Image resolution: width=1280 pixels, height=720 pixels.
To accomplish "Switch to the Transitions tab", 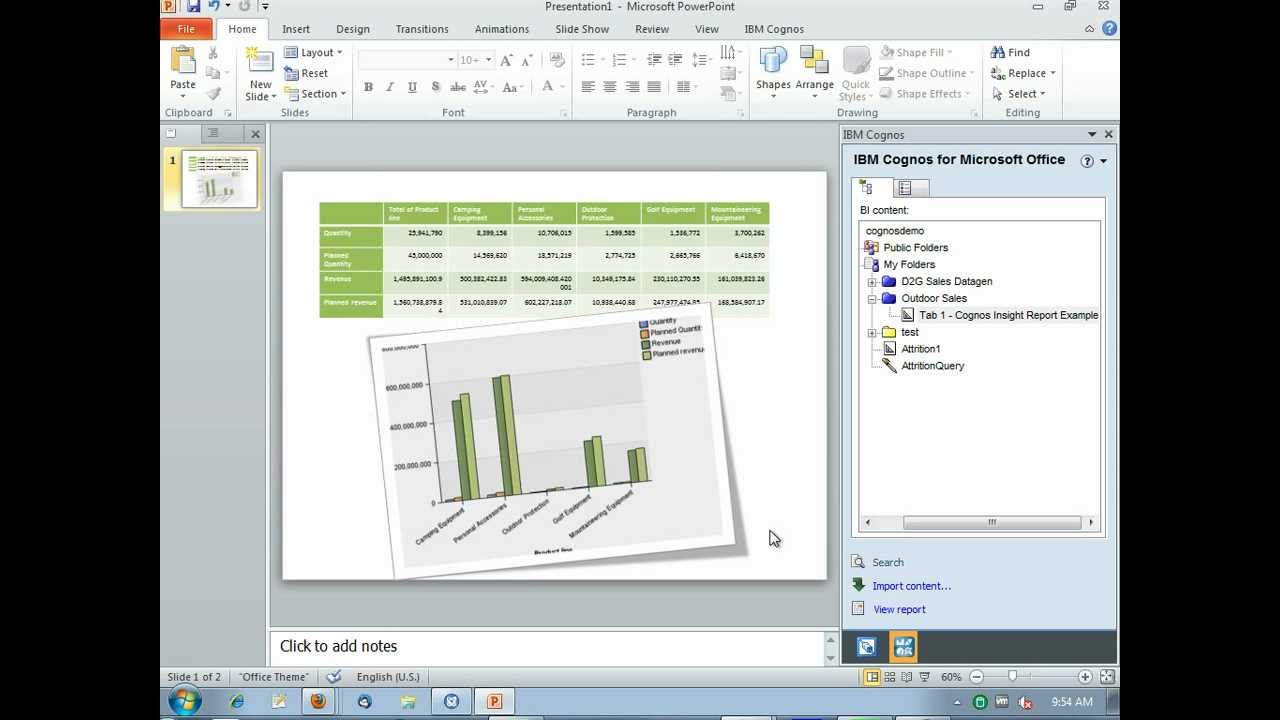I will 422,29.
